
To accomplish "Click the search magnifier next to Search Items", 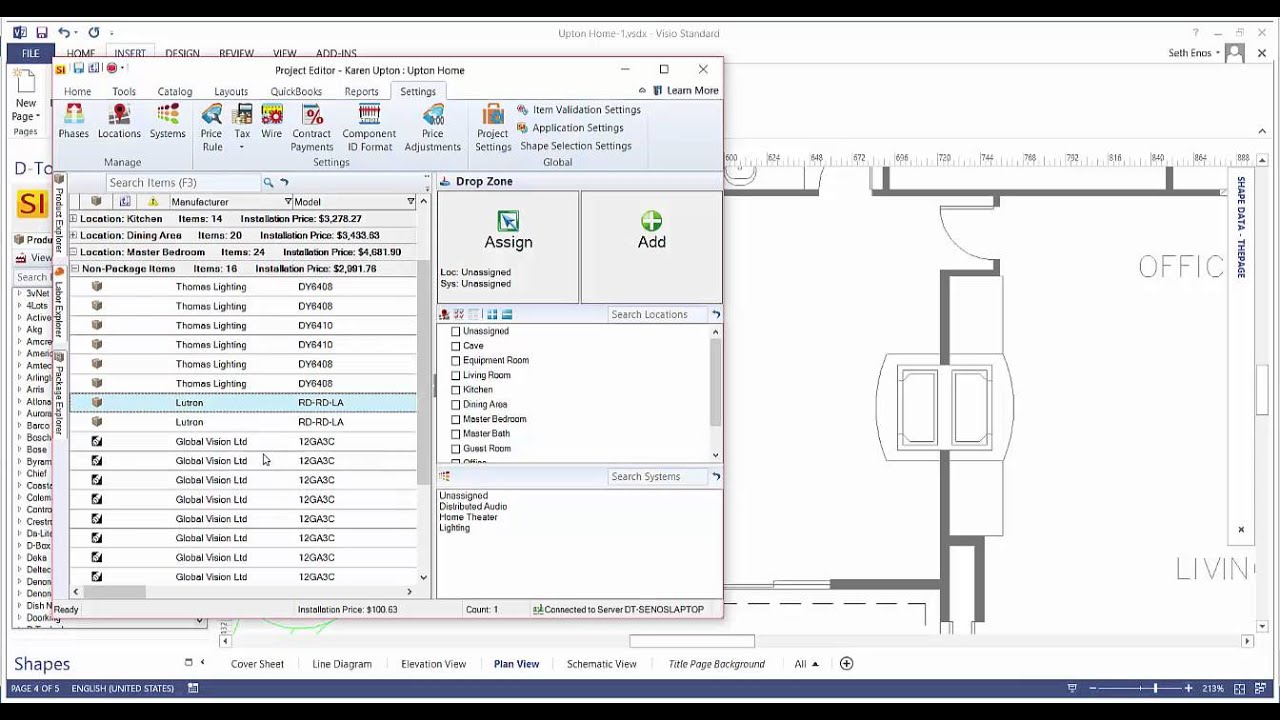I will (x=268, y=183).
